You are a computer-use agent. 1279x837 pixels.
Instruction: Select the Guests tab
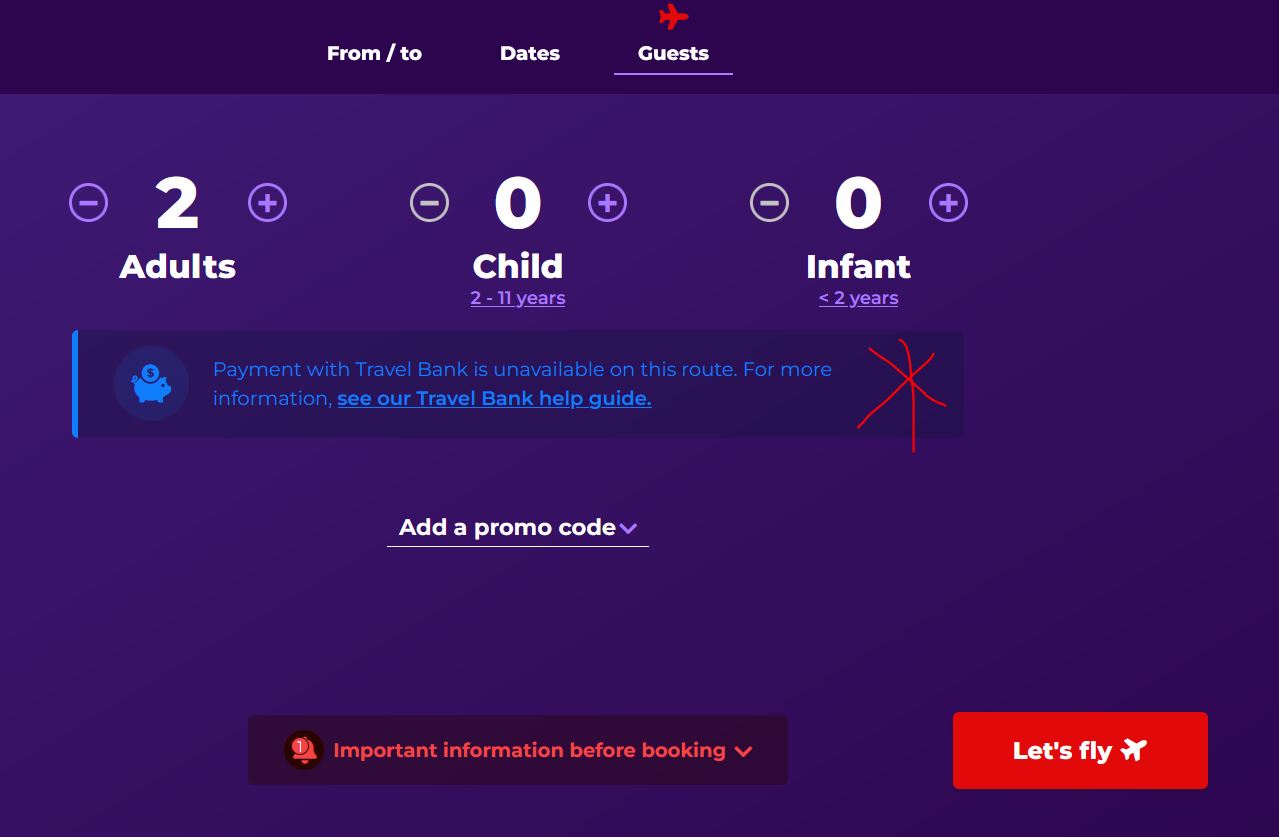point(673,53)
